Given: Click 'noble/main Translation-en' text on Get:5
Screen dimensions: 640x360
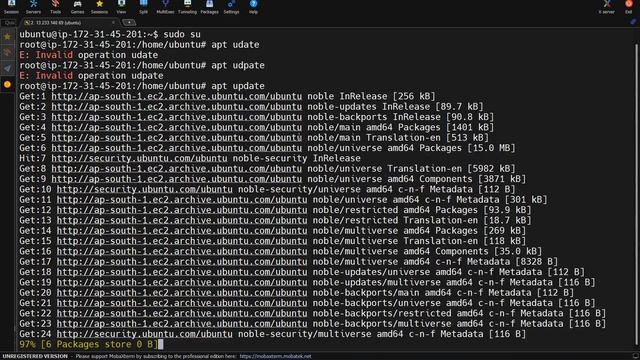Looking at the screenshot, I should click(374, 138).
